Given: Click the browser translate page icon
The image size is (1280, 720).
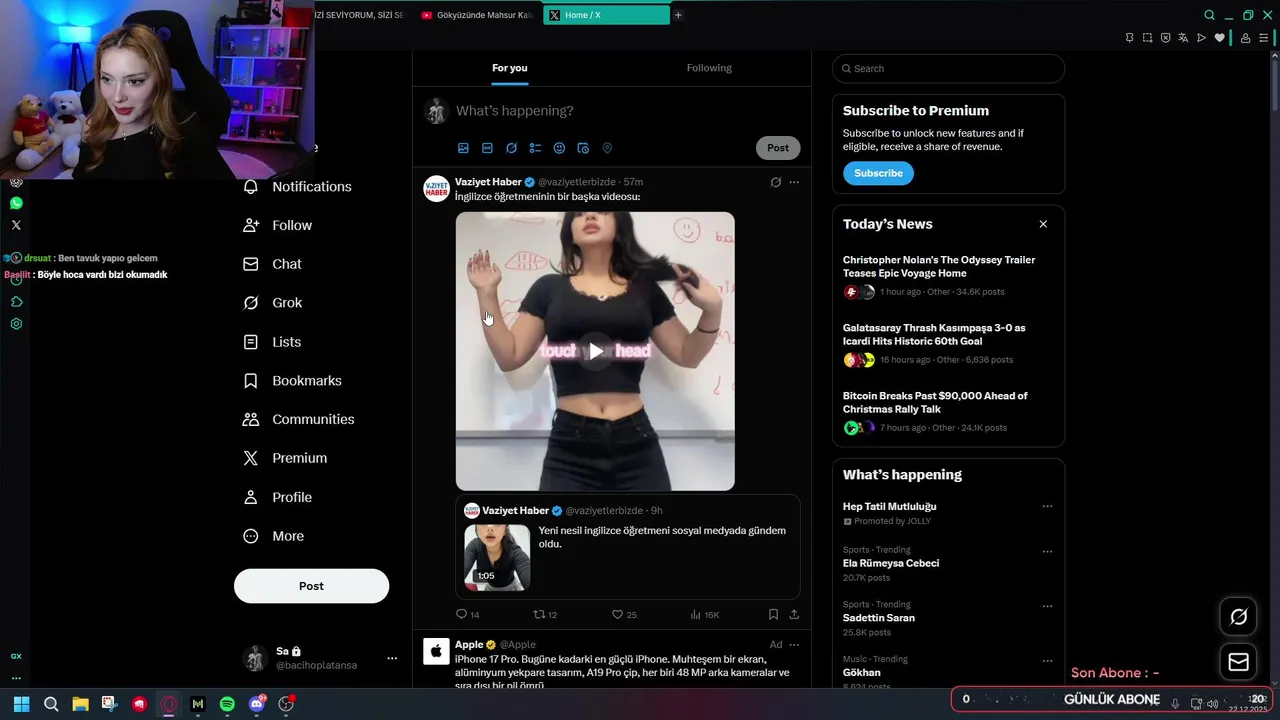Looking at the screenshot, I should pos(1183,38).
